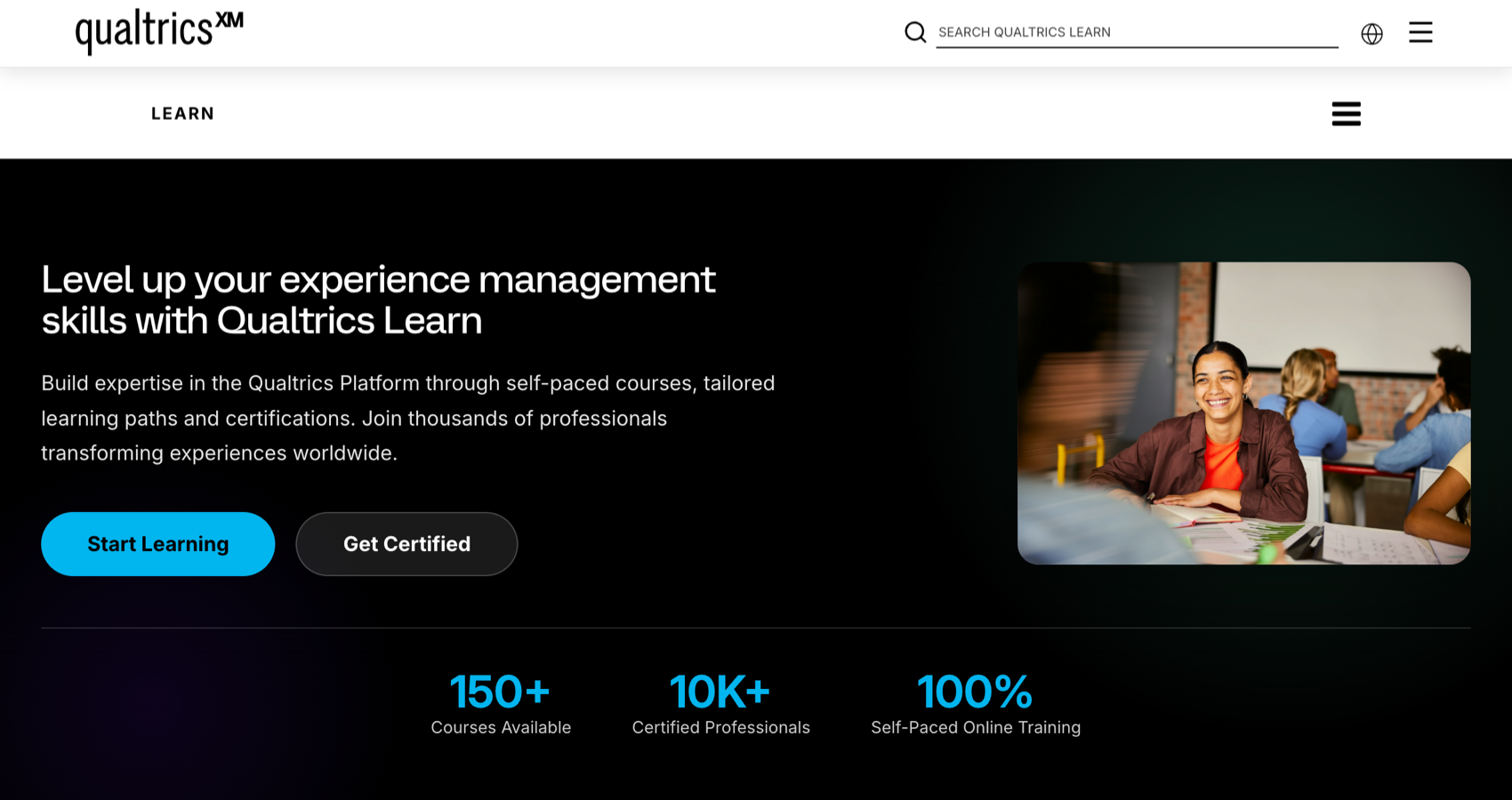Open the top header hamburger menu
Image resolution: width=1512 pixels, height=800 pixels.
point(1420,33)
